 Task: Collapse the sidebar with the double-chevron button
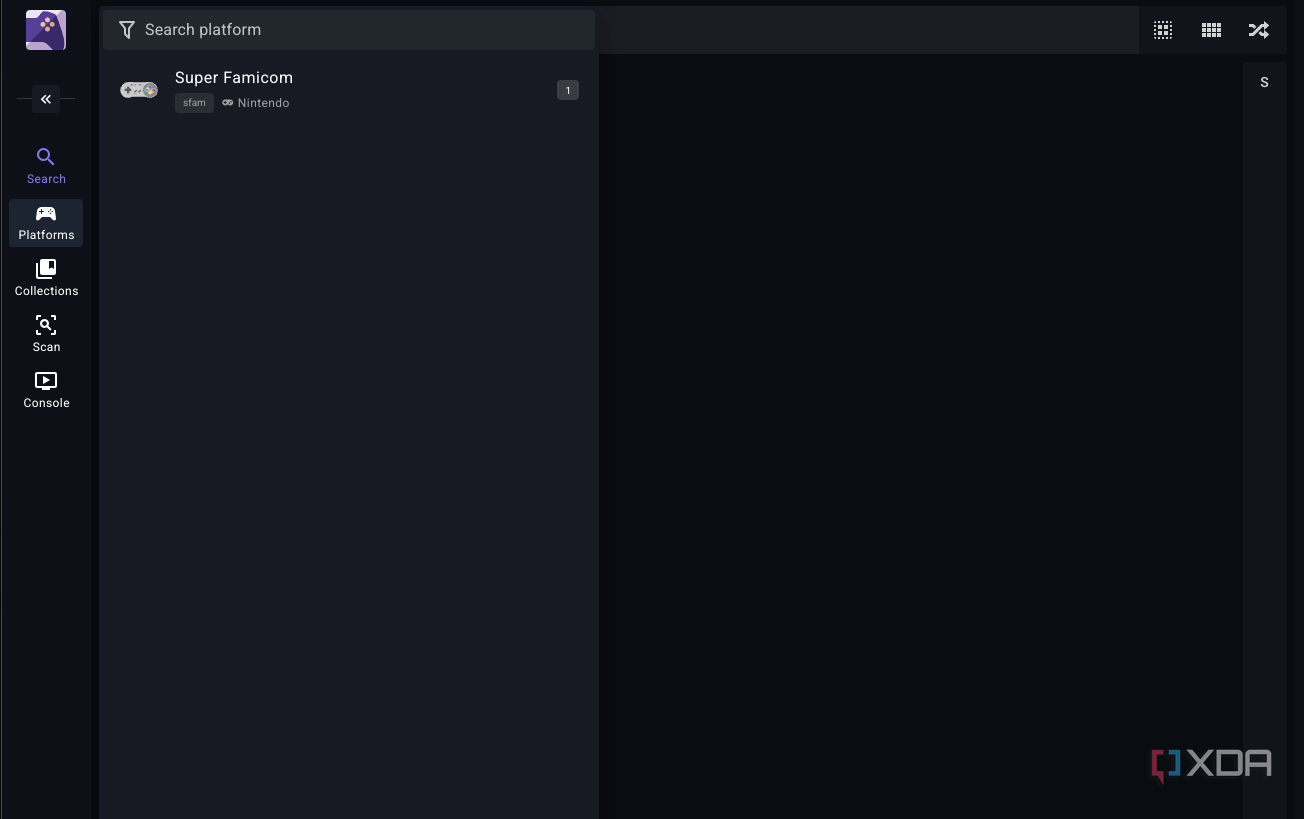click(x=46, y=99)
